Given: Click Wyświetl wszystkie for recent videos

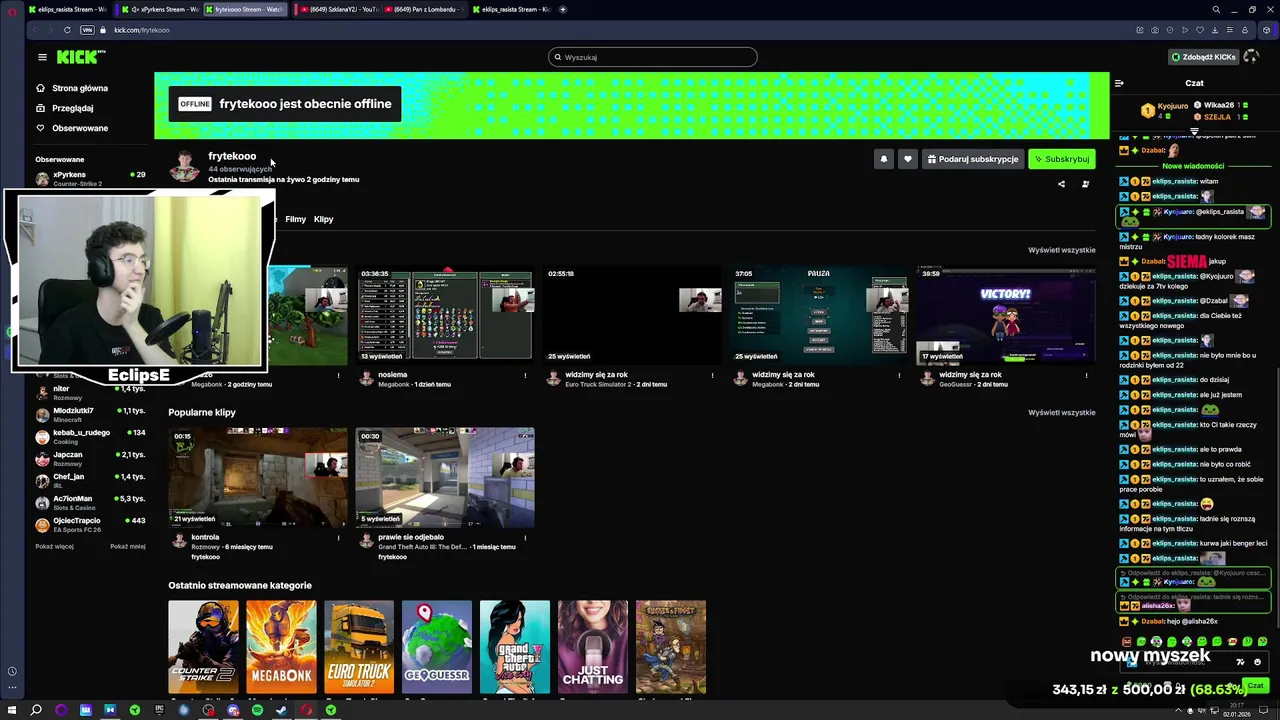Looking at the screenshot, I should [1061, 250].
